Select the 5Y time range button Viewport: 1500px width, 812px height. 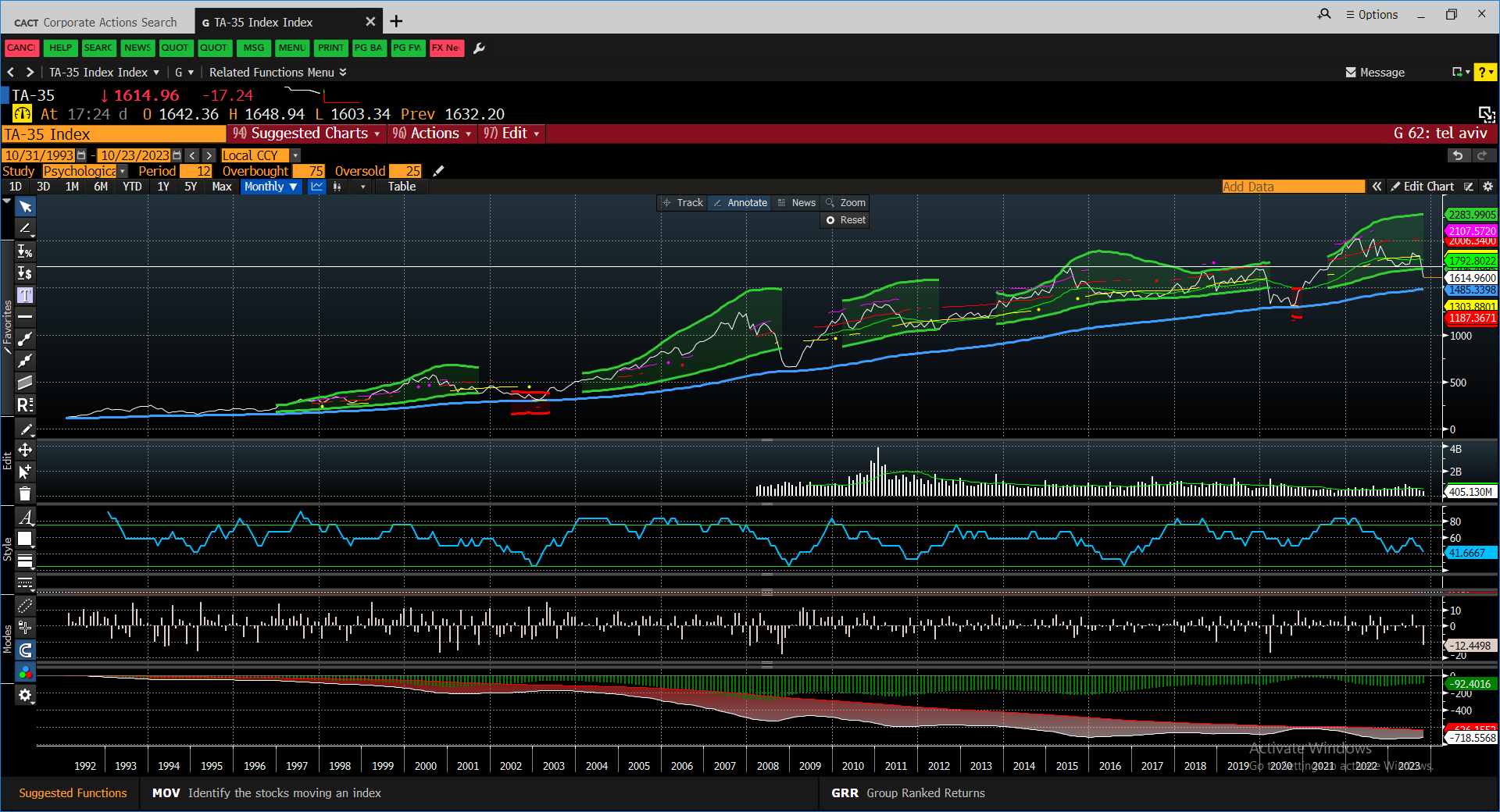coord(191,187)
